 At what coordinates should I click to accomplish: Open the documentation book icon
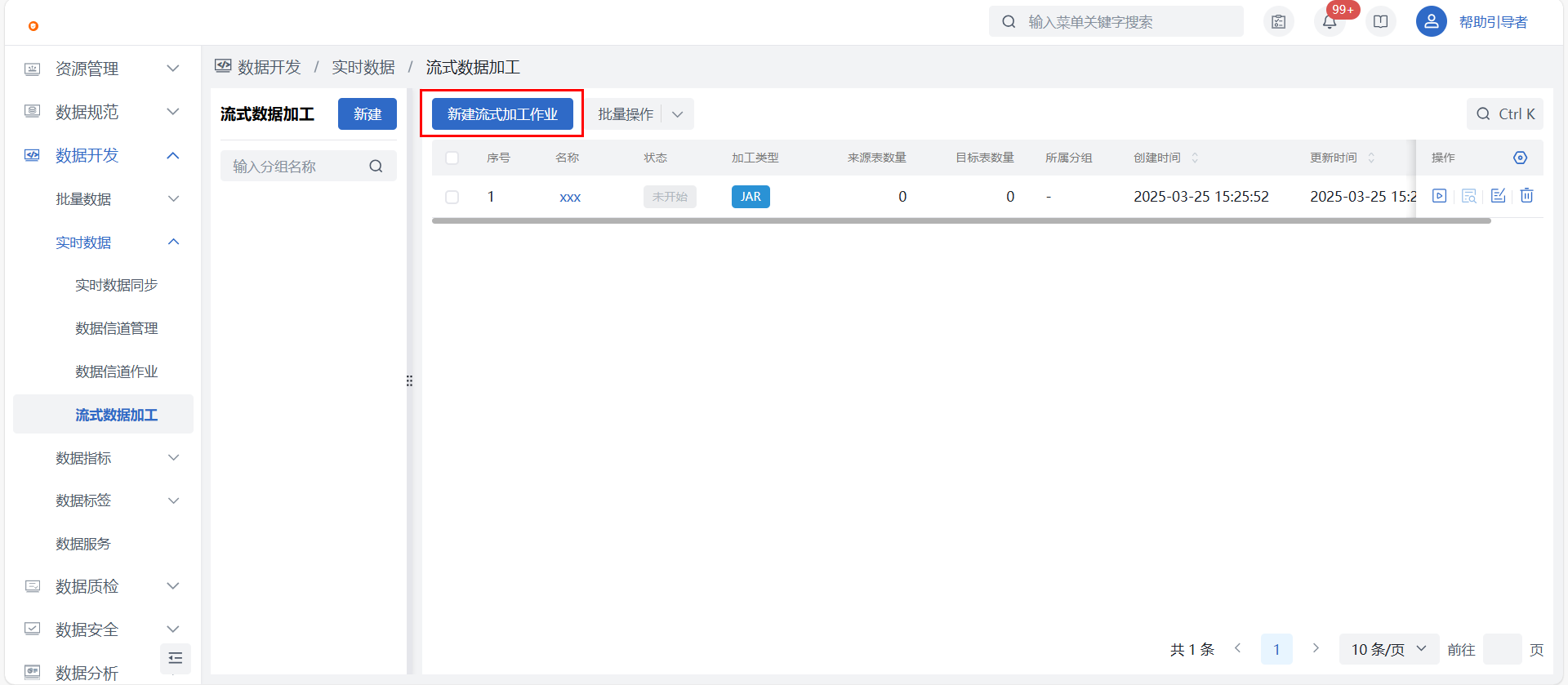pos(1380,22)
